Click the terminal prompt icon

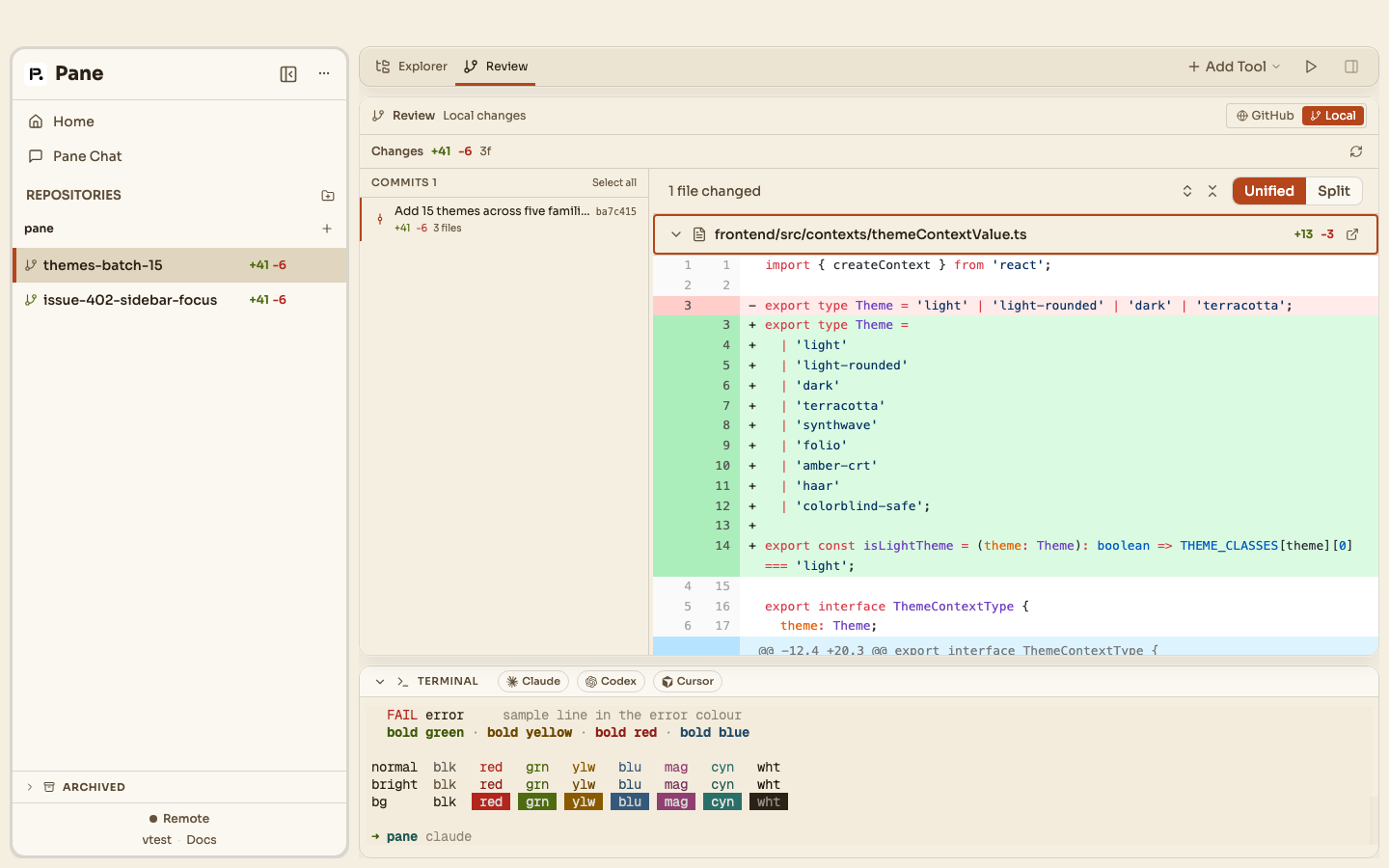403,682
